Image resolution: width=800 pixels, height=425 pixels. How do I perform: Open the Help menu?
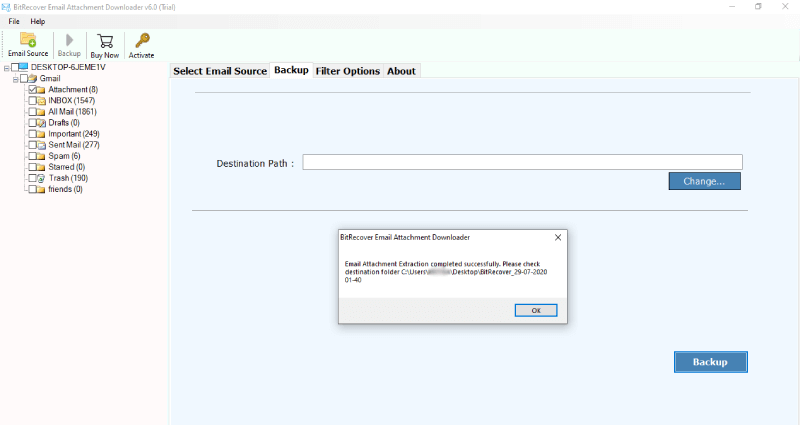coord(37,21)
